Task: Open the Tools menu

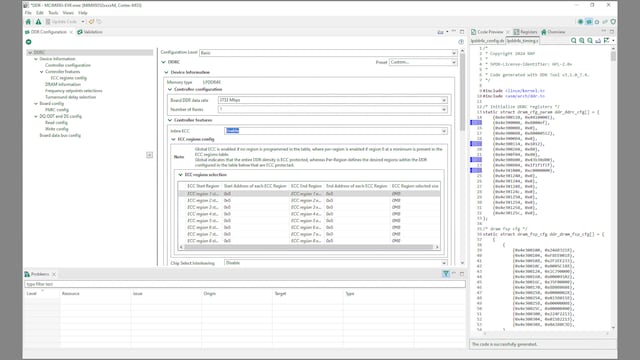Action: pos(53,13)
